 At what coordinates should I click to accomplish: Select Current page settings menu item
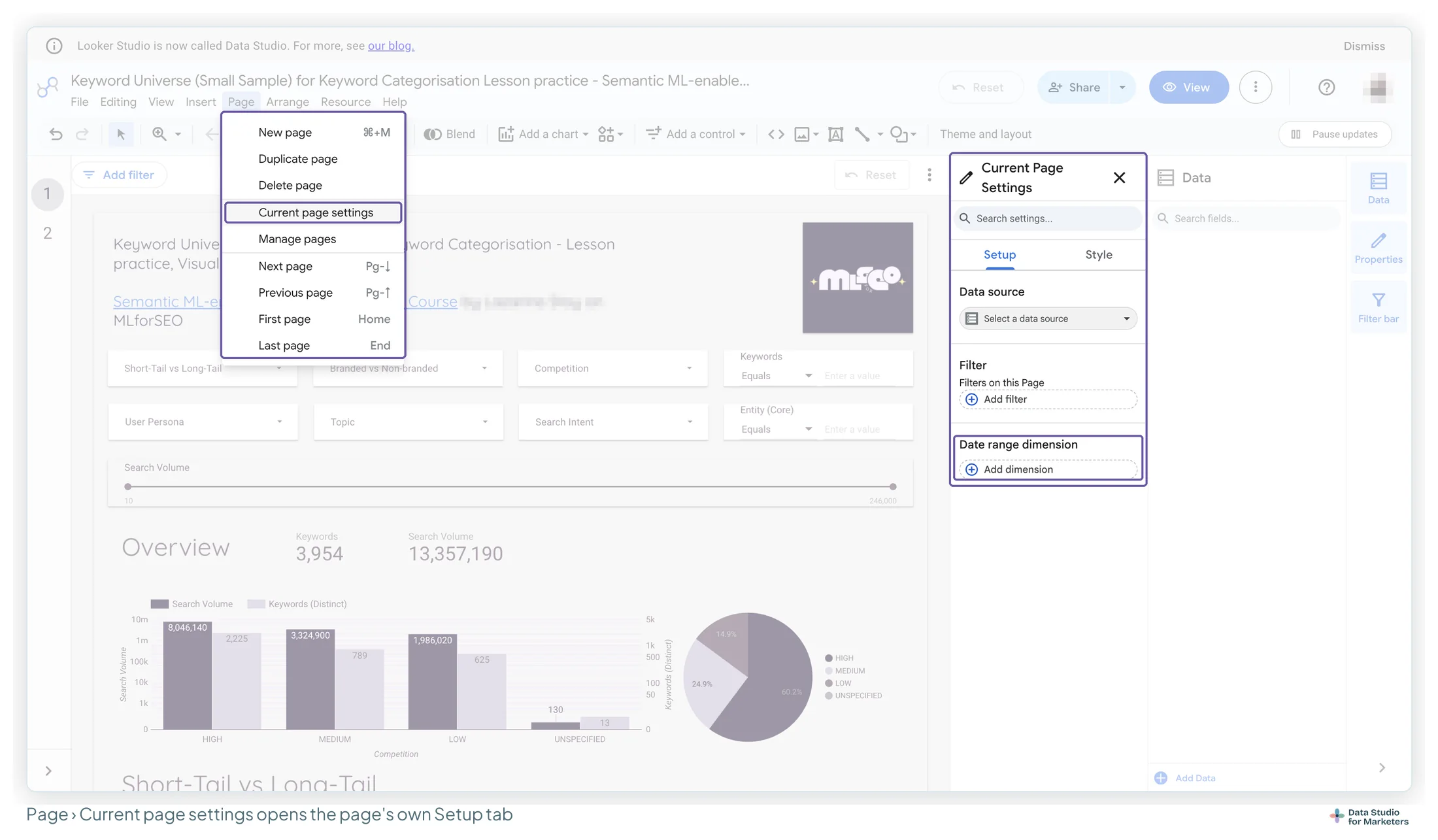[313, 212]
